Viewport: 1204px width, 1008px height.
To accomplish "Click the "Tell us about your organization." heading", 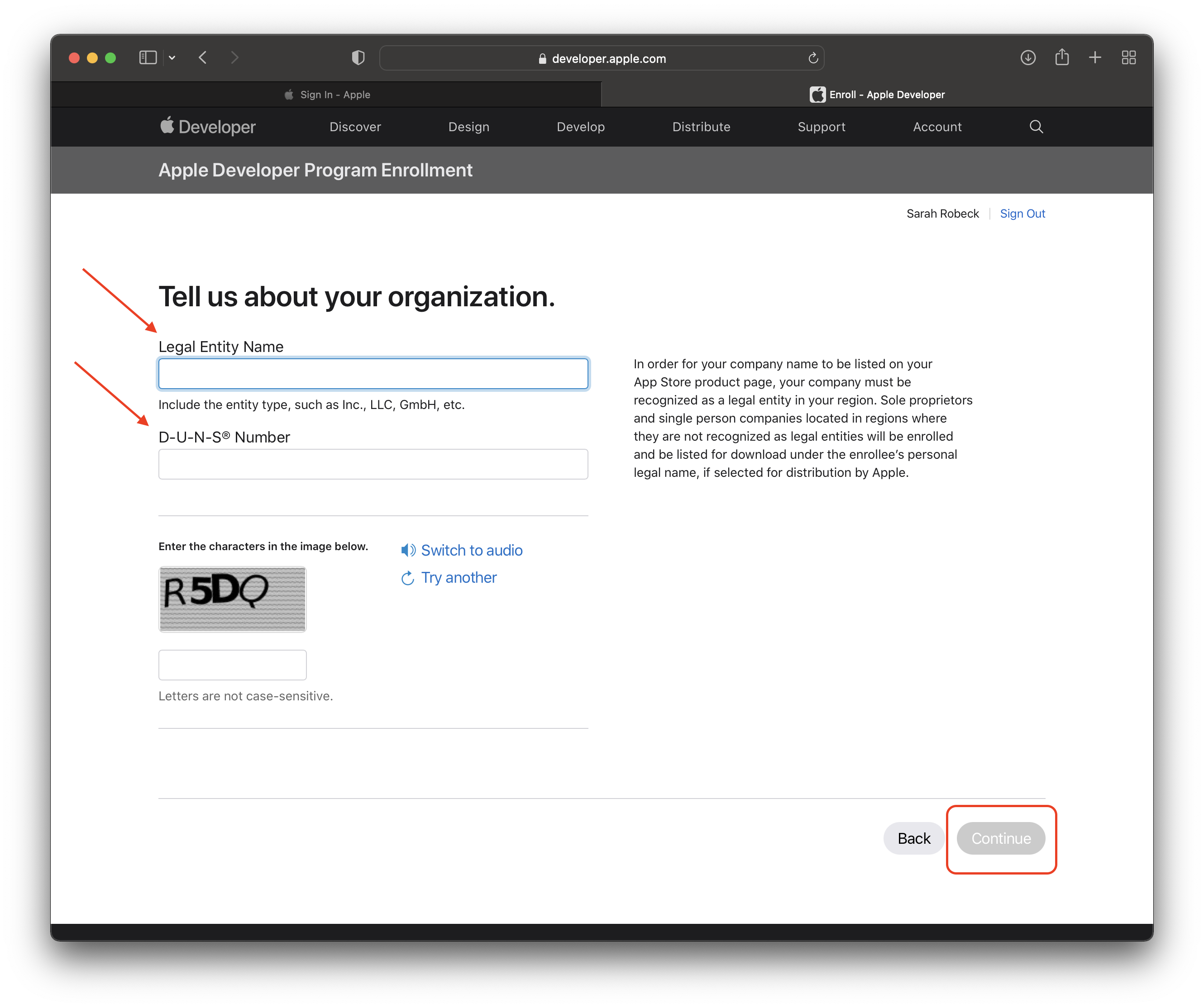I will click(x=357, y=297).
